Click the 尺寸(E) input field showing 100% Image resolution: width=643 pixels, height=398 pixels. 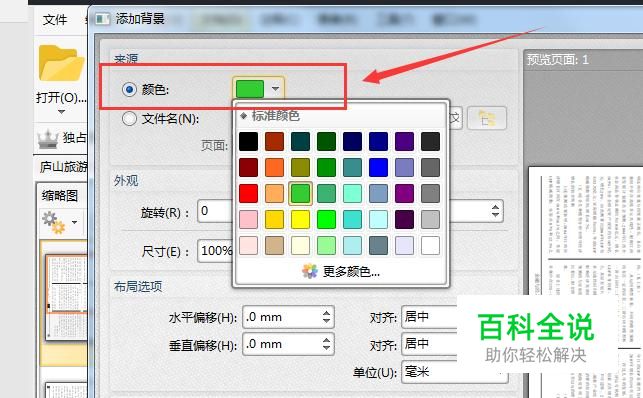coord(215,250)
